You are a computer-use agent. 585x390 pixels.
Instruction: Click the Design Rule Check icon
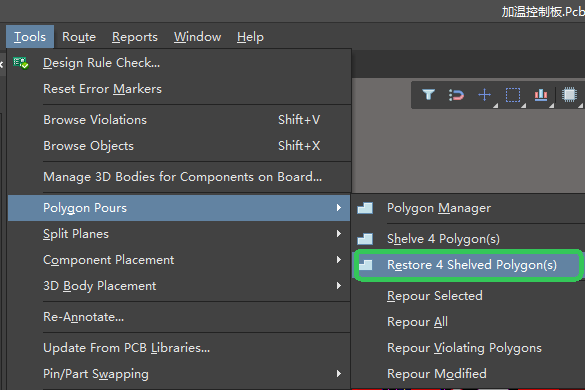point(21,63)
